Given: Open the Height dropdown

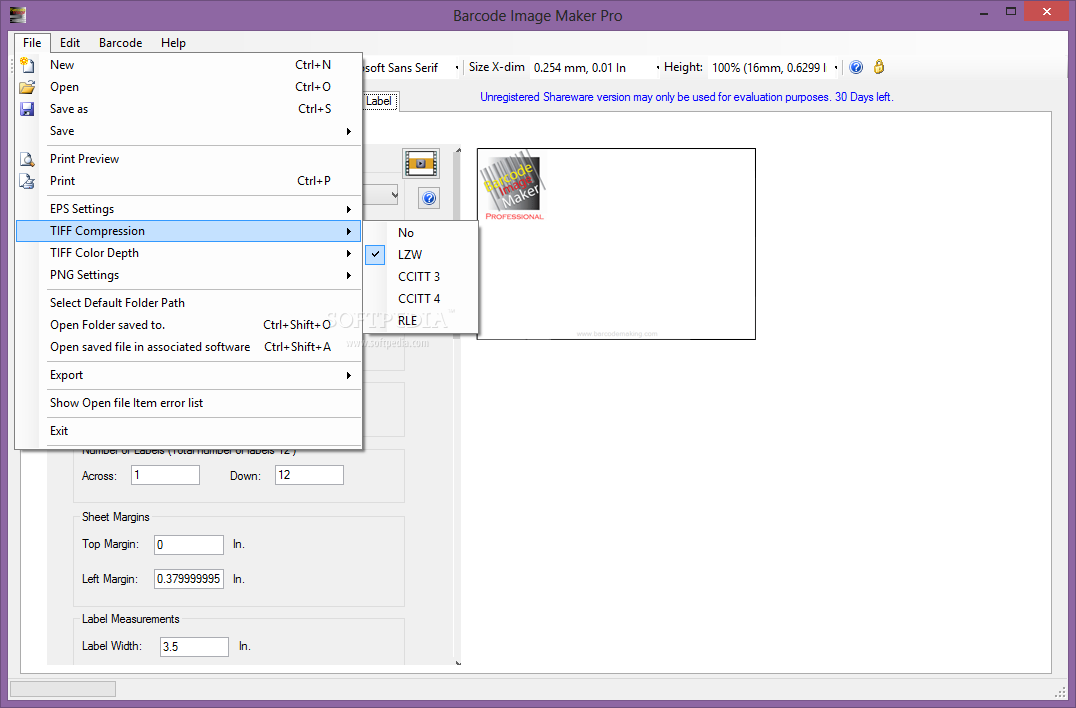Looking at the screenshot, I should [835, 68].
